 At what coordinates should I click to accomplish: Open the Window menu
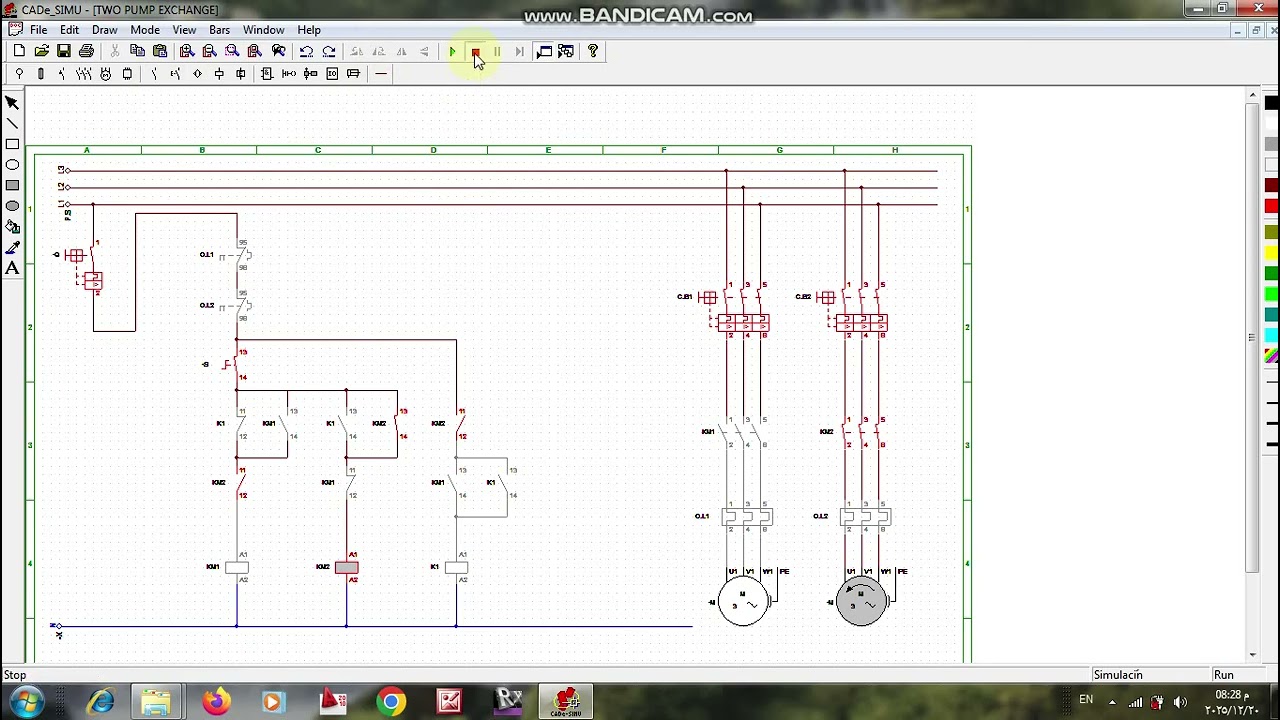(x=264, y=30)
